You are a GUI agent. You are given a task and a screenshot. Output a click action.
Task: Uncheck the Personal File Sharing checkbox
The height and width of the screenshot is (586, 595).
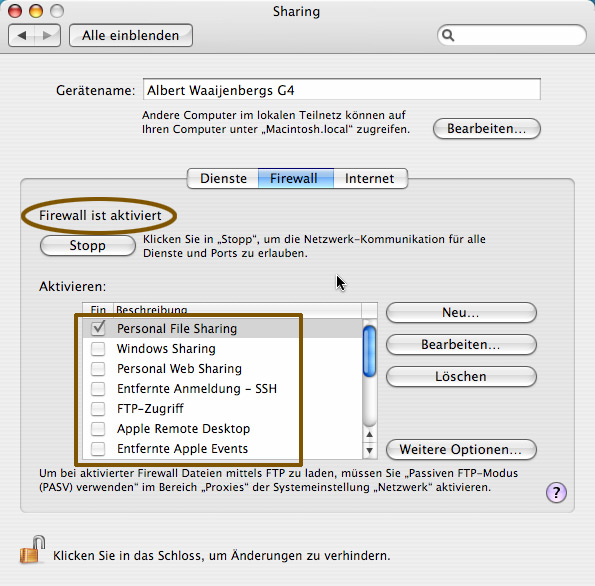pos(98,328)
